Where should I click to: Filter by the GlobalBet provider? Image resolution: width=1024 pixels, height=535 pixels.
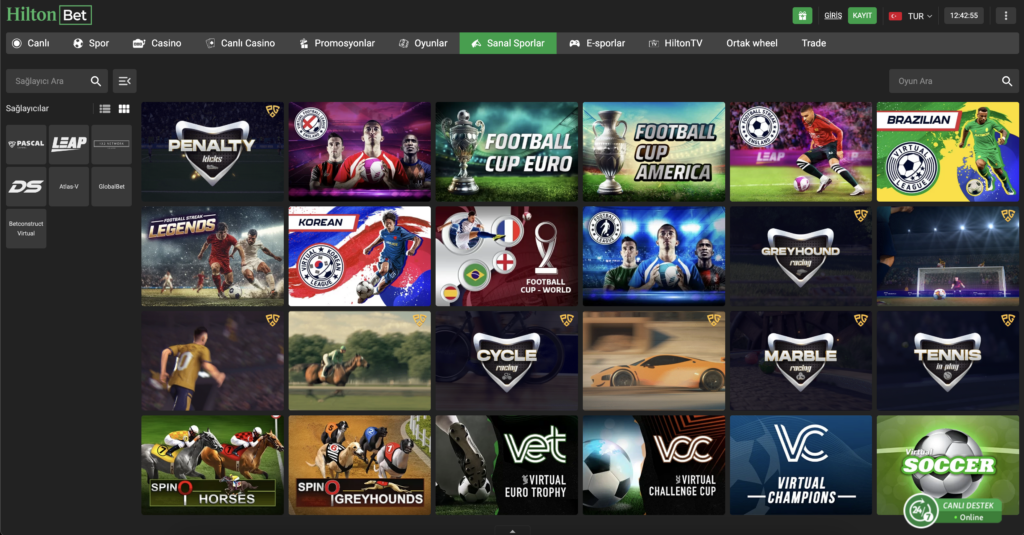(111, 186)
